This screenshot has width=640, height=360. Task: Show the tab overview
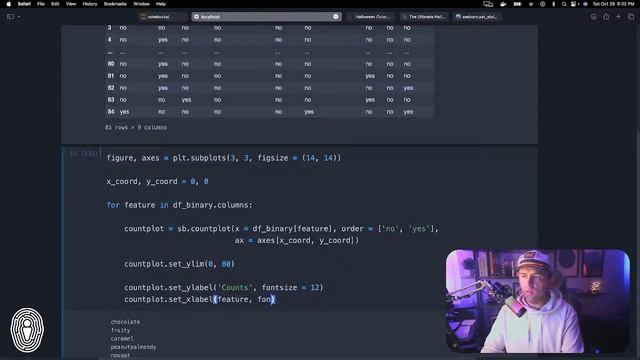pos(631,17)
